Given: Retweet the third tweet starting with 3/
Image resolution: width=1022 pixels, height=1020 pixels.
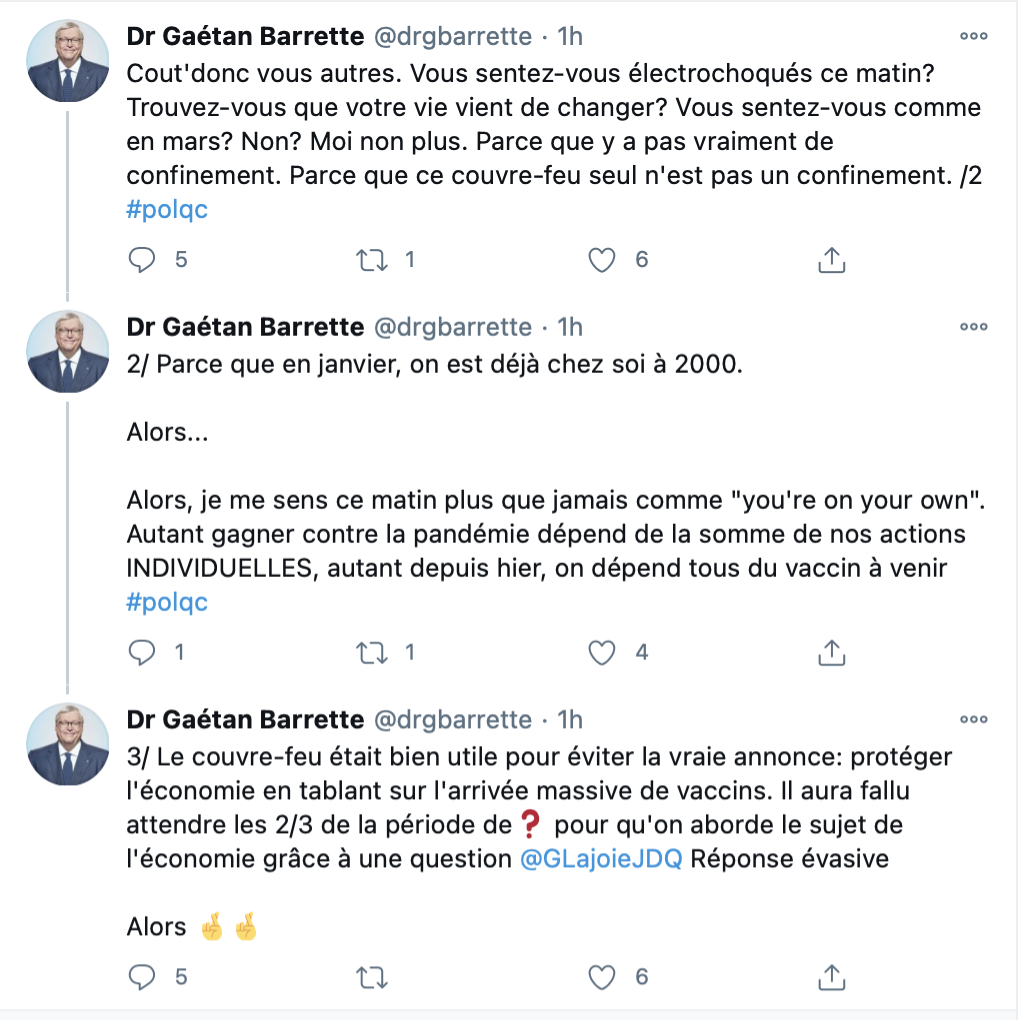Looking at the screenshot, I should (x=372, y=977).
